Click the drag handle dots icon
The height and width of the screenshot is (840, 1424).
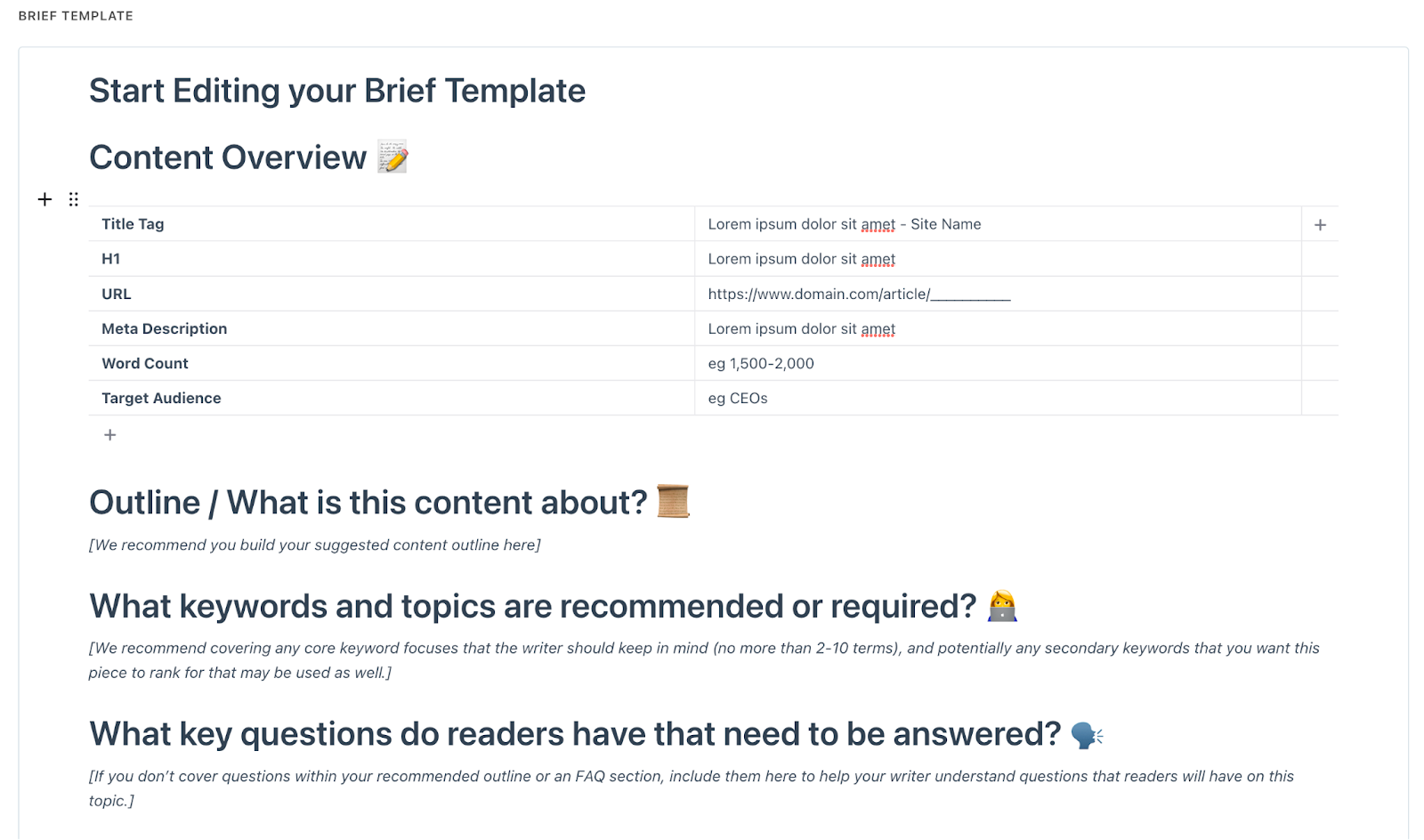coord(74,199)
